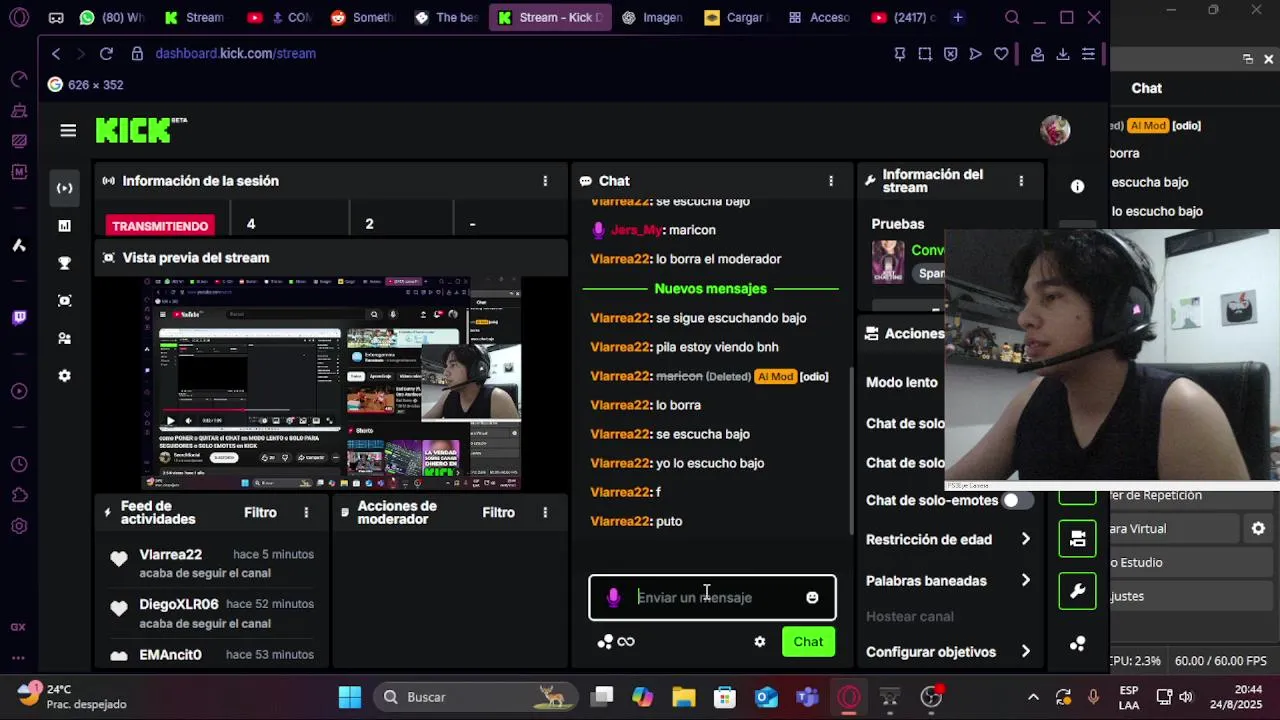Expand Configurar objetivos
The image size is (1280, 720).
pyautogui.click(x=946, y=652)
